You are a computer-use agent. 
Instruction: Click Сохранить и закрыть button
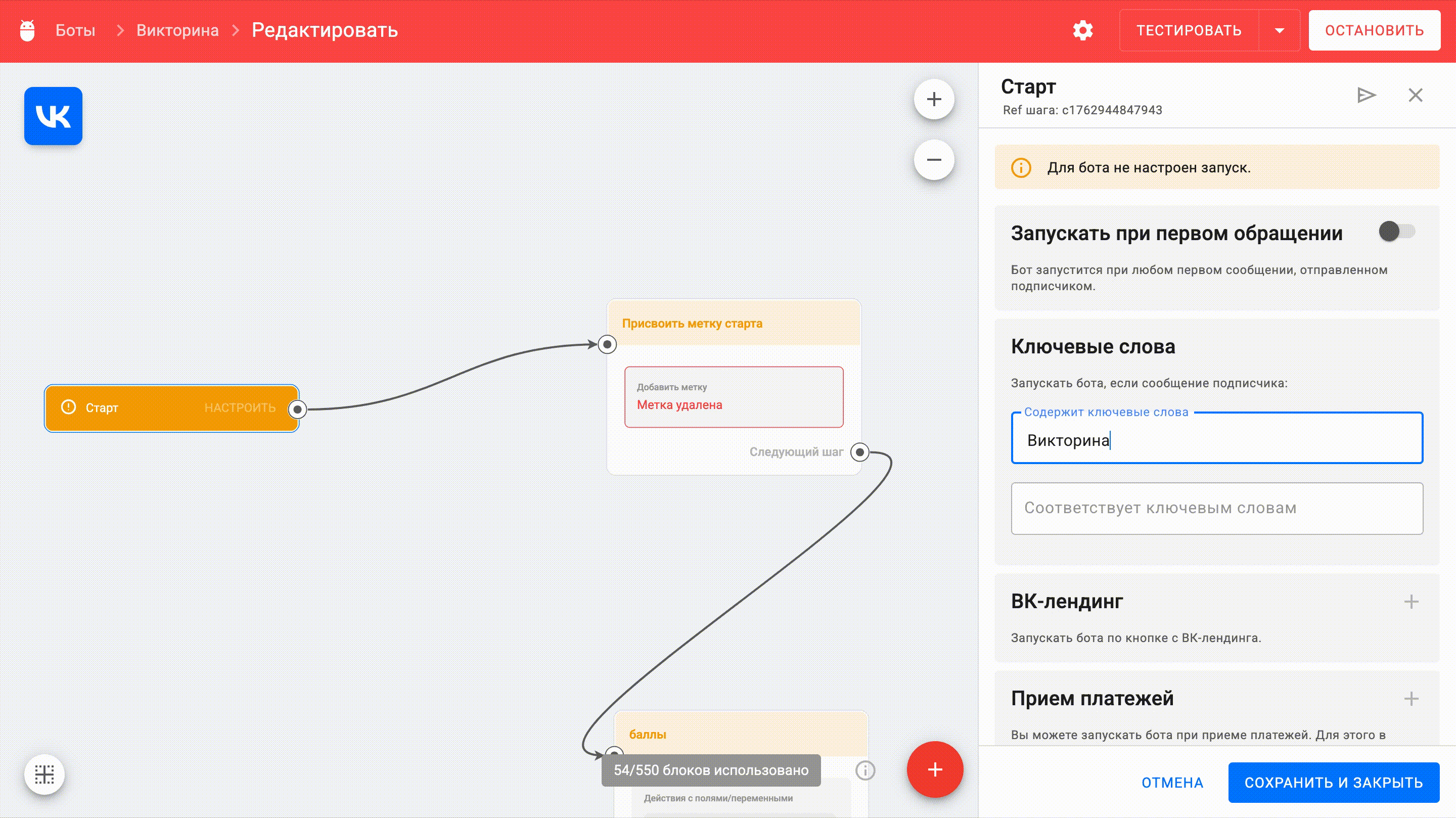(1333, 783)
